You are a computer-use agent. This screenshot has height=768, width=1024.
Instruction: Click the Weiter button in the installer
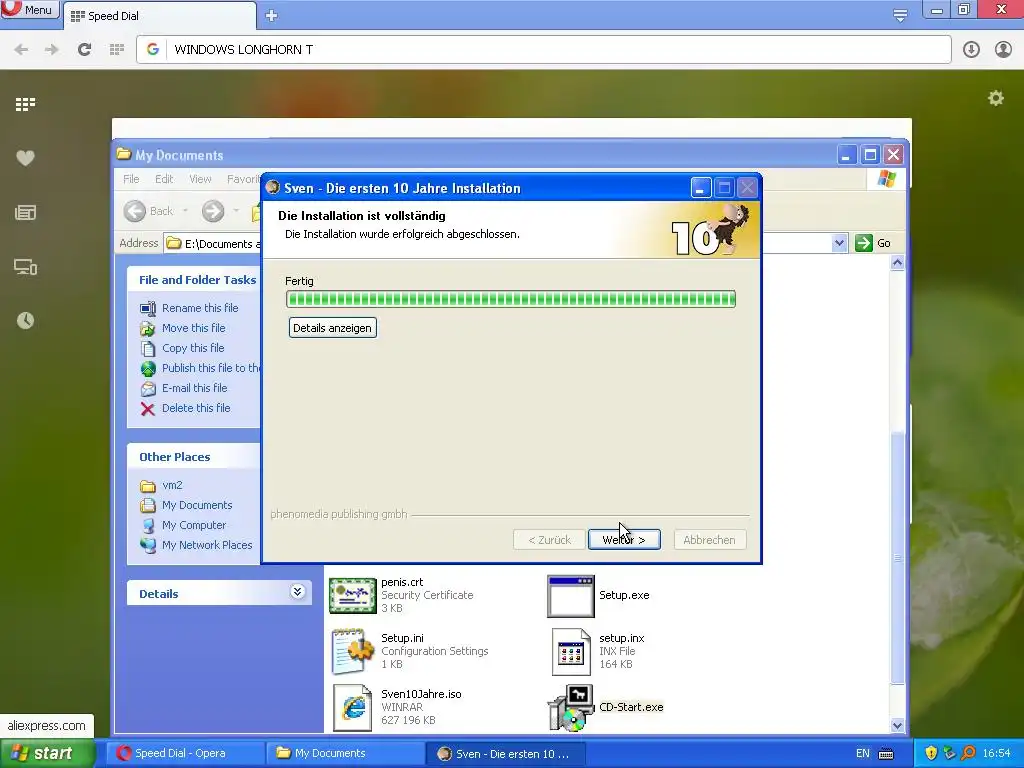(624, 539)
